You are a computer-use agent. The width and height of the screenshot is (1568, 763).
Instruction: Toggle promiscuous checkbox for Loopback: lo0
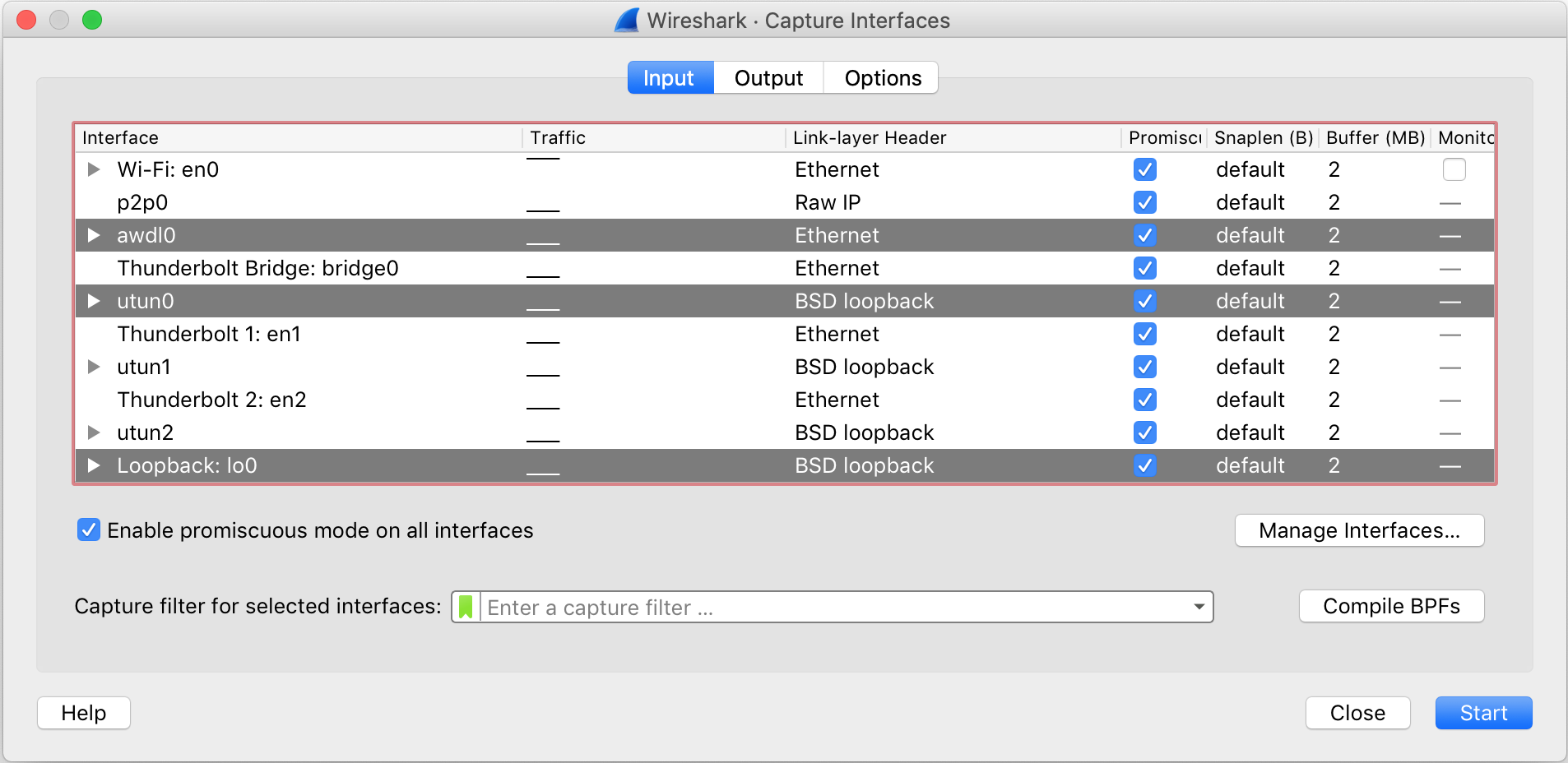1144,465
